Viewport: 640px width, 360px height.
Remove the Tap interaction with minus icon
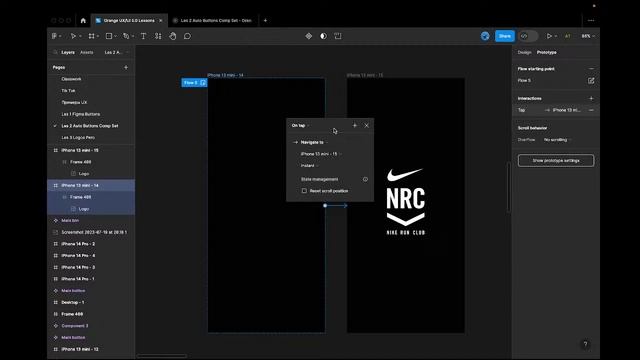pos(591,110)
